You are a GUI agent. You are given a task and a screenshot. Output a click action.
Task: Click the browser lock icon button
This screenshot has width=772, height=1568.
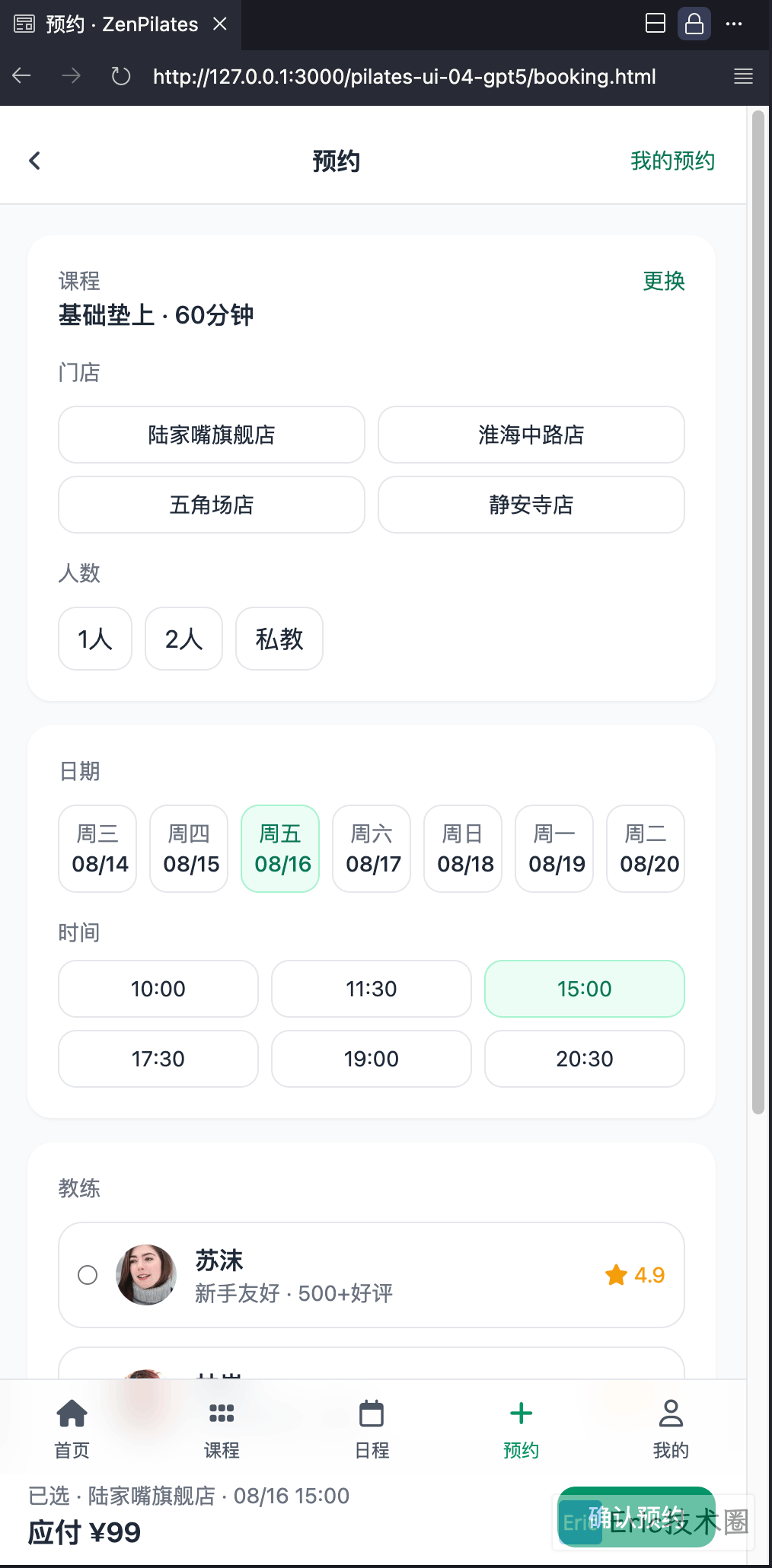694,24
